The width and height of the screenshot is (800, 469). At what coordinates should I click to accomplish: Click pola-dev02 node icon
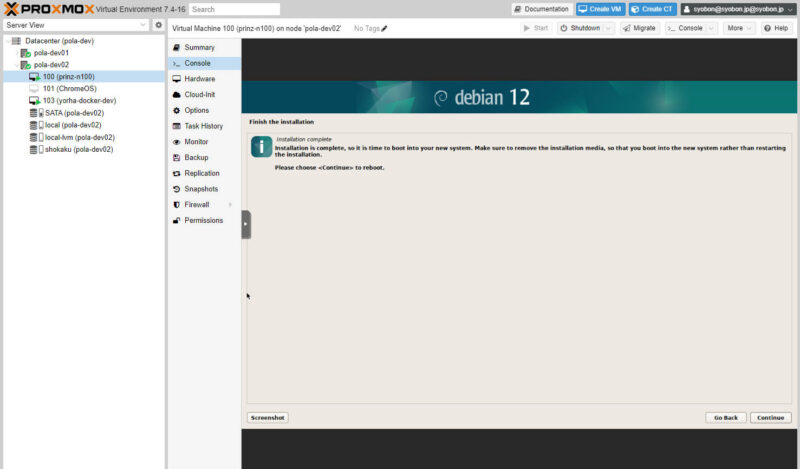tap(26, 65)
